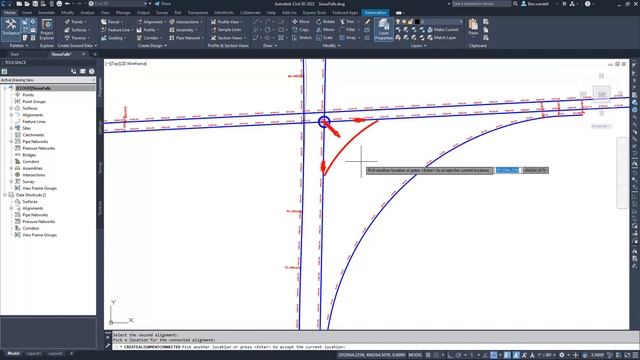Expand the Surfaces tree node

point(11,108)
